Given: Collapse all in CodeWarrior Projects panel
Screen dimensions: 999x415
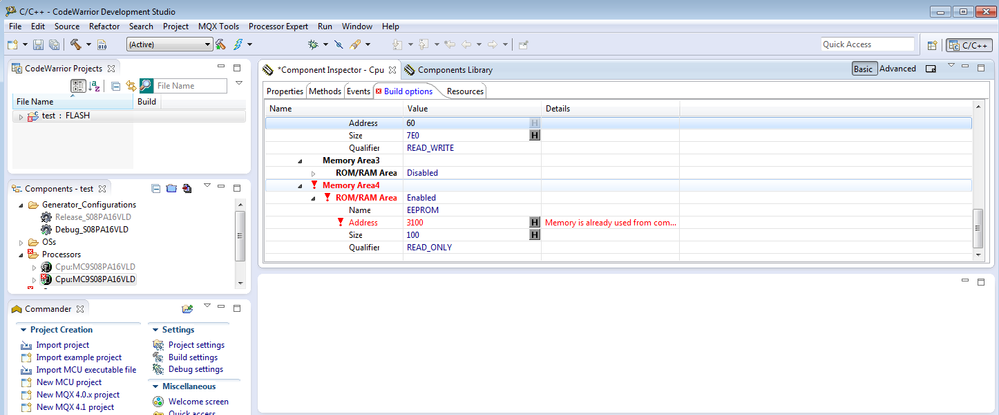Looking at the screenshot, I should pos(115,85).
